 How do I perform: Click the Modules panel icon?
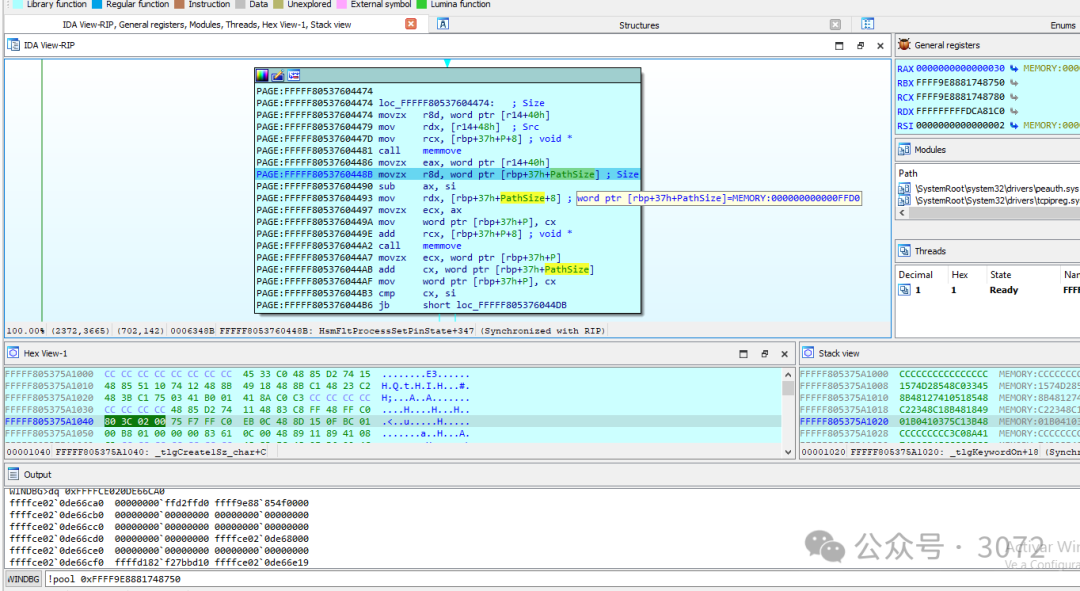pos(904,149)
